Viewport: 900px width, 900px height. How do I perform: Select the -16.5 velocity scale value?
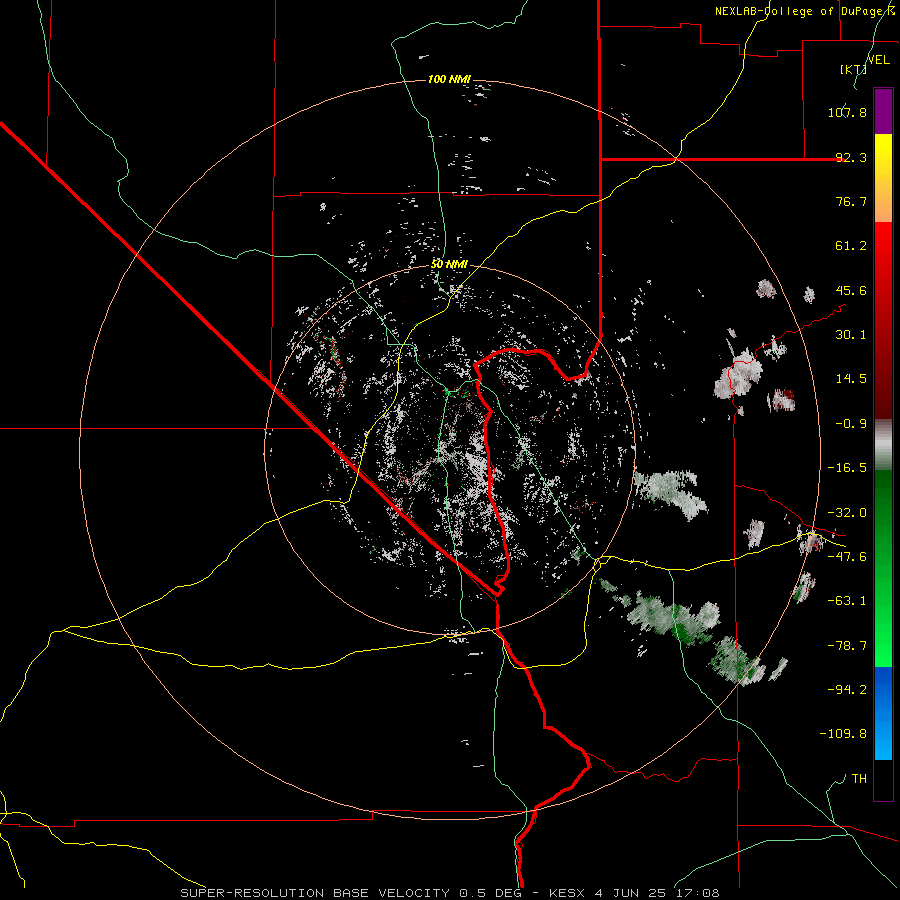pyautogui.click(x=847, y=468)
